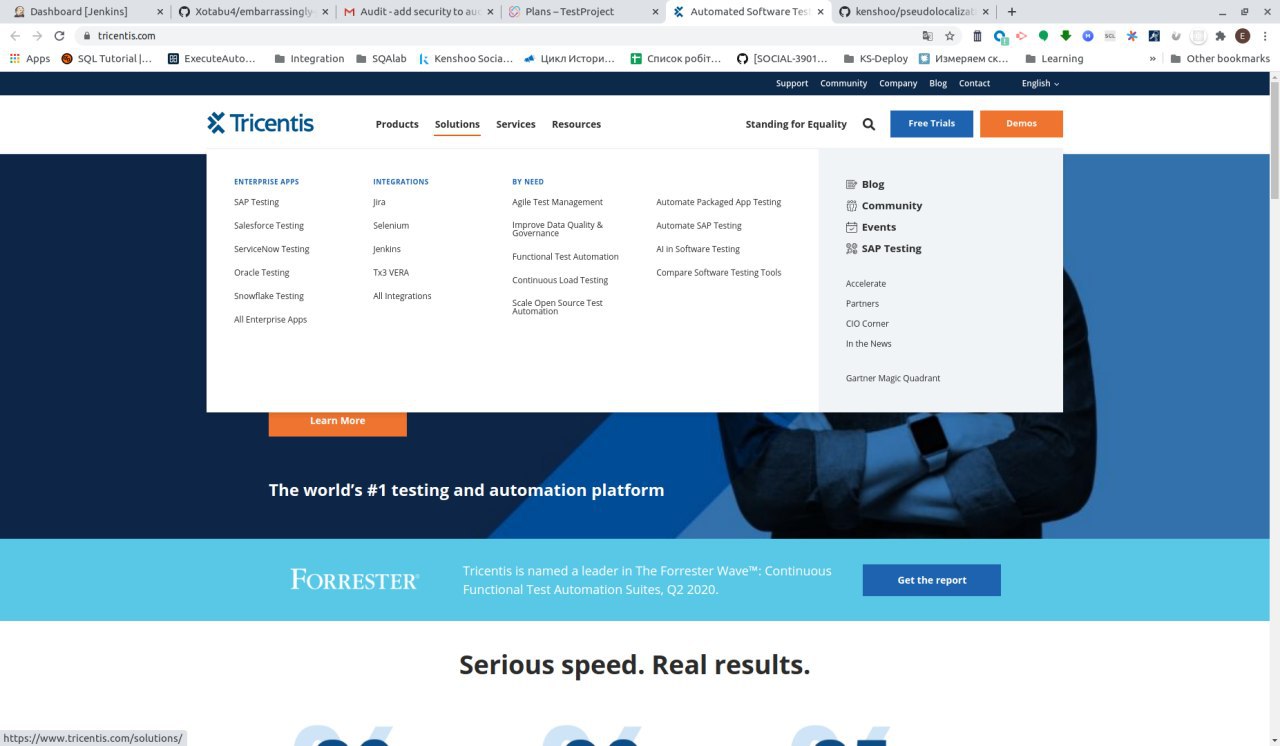Screen dimensions: 1280x746
Task: Click the Support link in top bar
Action: pos(792,83)
